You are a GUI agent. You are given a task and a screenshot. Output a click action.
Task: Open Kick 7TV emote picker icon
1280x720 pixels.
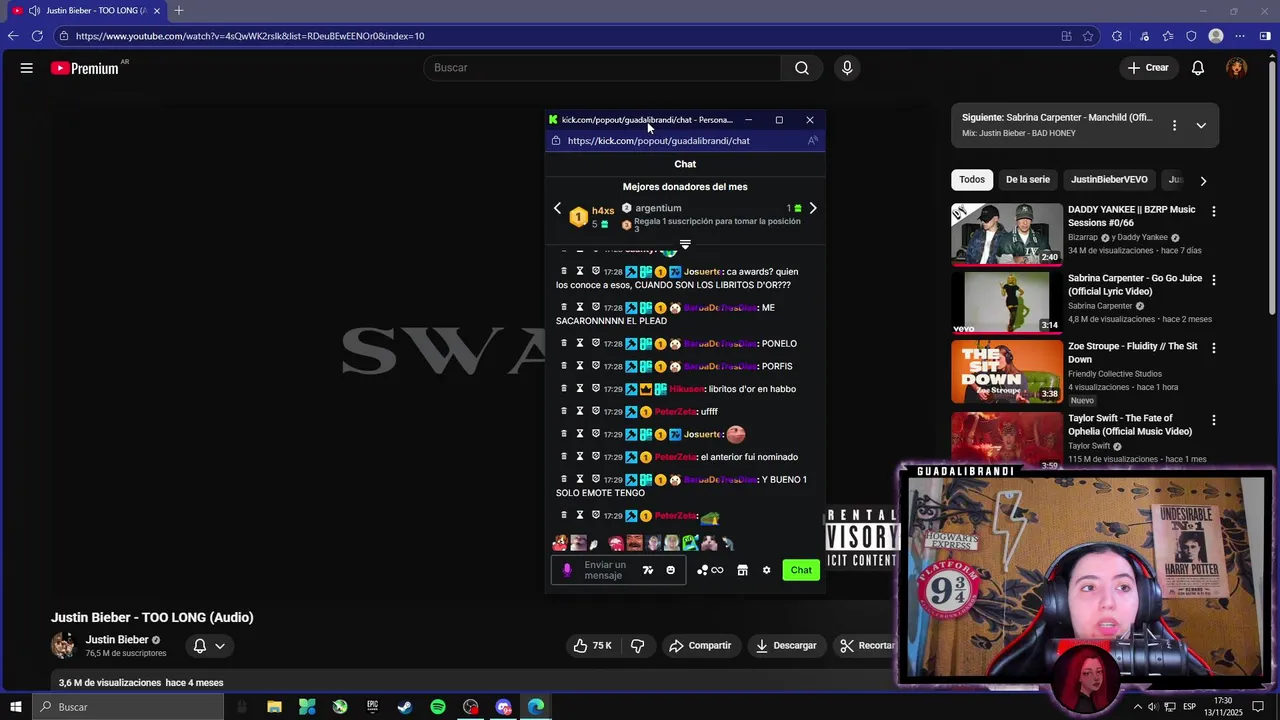click(x=648, y=570)
